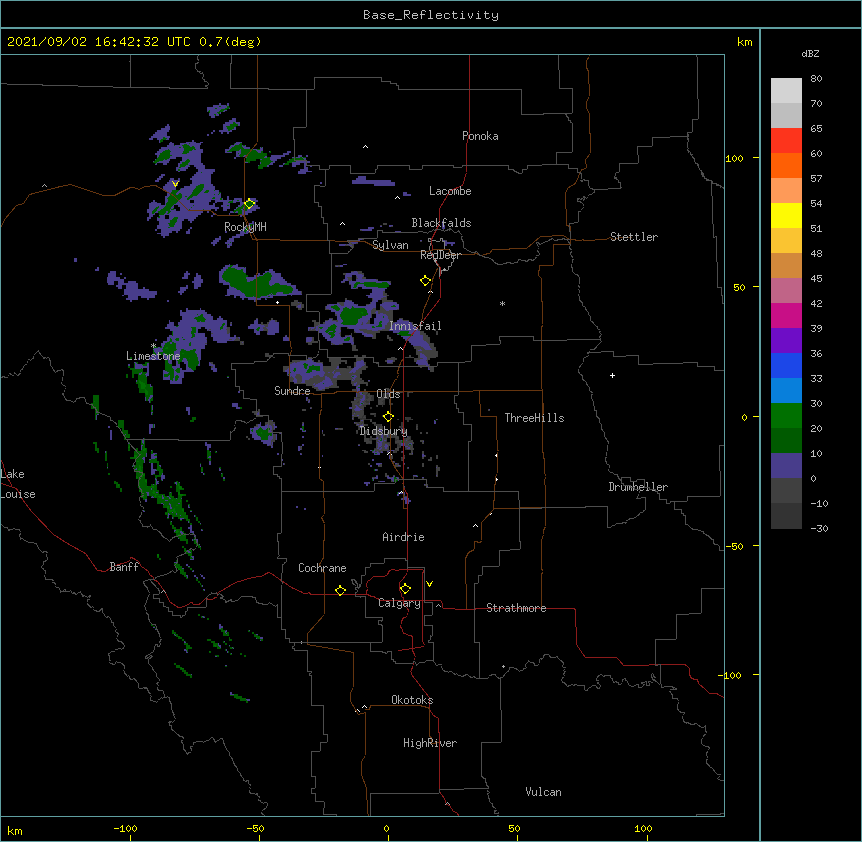Viewport: 862px width, 842px height.
Task: Click the Drumheller town label
Action: 638,487
